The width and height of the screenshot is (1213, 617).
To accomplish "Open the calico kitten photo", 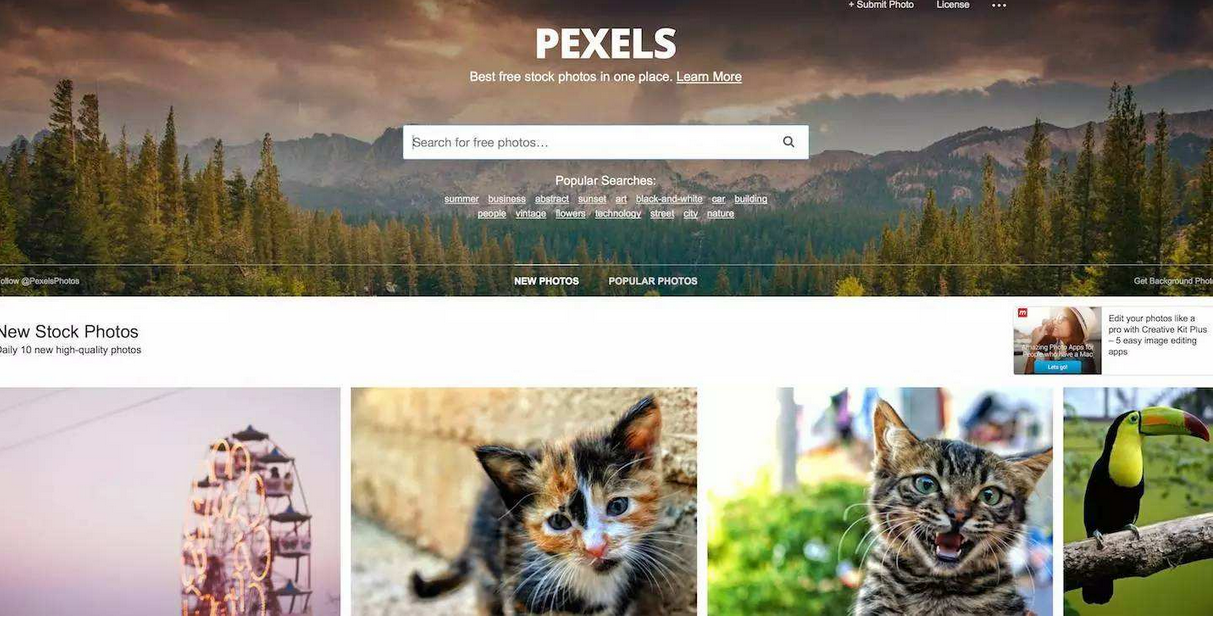I will tap(524, 502).
